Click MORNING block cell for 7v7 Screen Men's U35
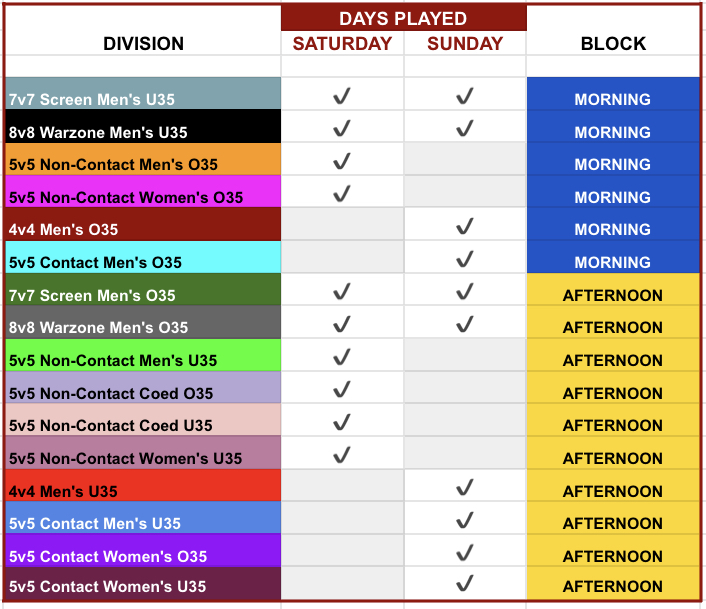 [x=613, y=98]
